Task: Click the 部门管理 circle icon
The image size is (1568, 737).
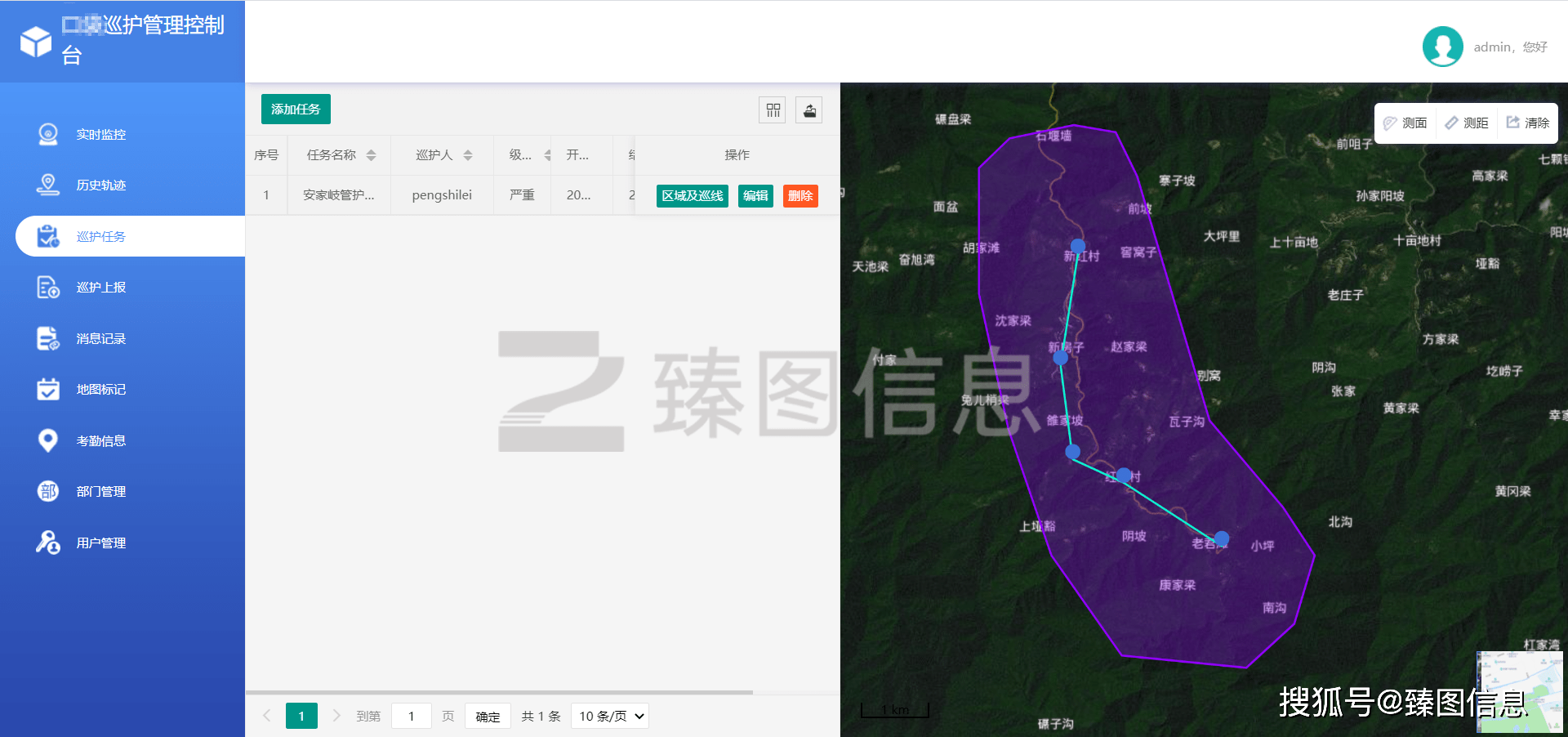Action: [x=48, y=491]
